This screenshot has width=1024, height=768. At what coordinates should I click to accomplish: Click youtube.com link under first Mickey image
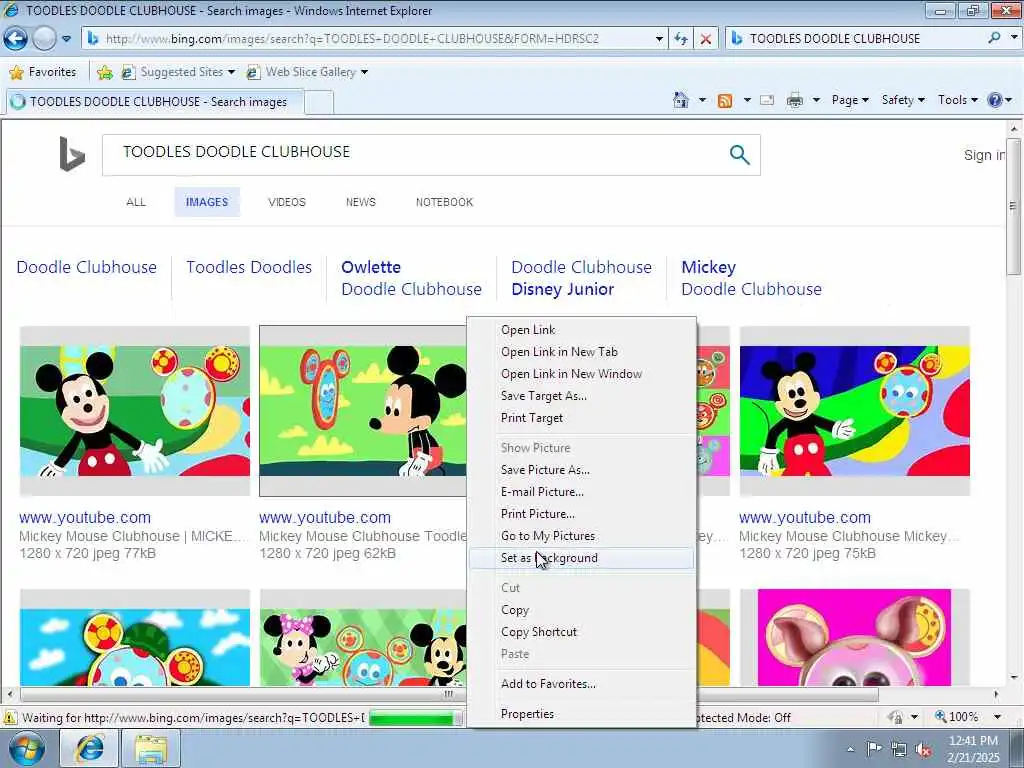coord(85,517)
